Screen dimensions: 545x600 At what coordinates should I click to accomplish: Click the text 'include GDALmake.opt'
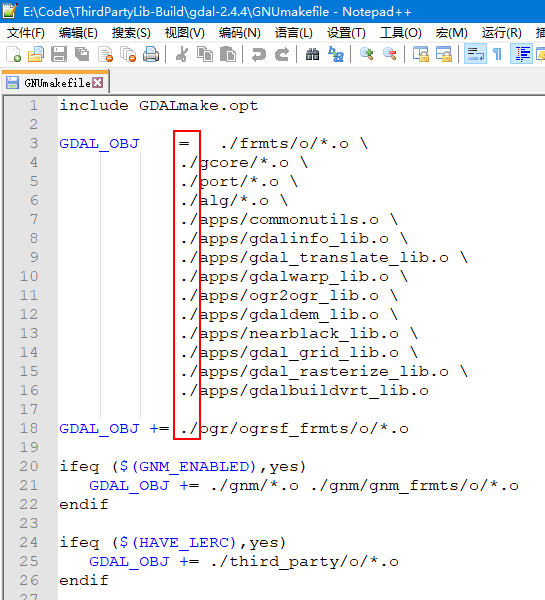click(x=158, y=105)
